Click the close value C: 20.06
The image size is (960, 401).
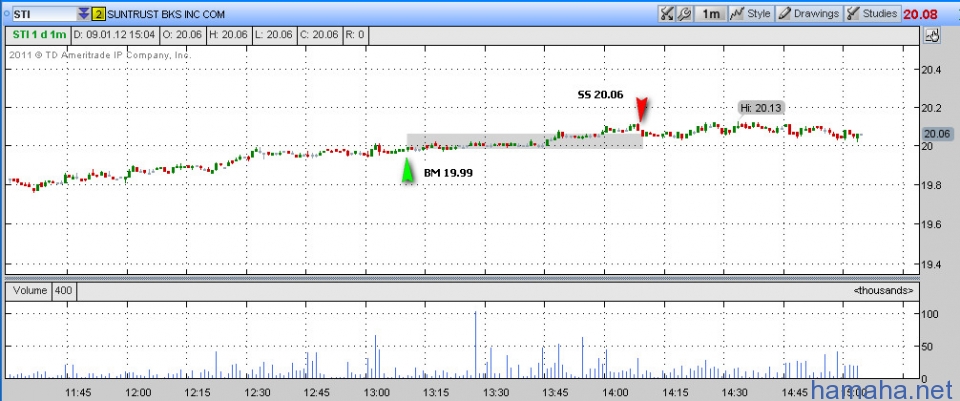[320, 35]
